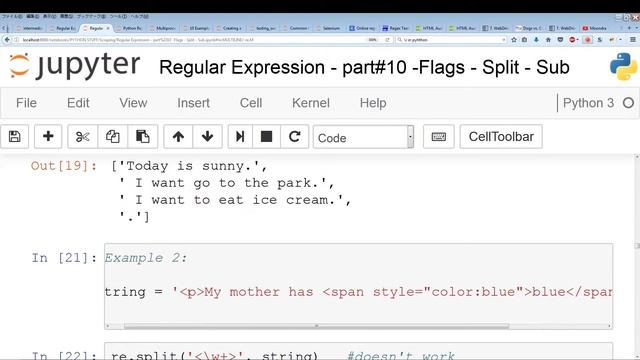Click the Out[19] output text
The width and height of the screenshot is (640, 360).
(x=231, y=191)
